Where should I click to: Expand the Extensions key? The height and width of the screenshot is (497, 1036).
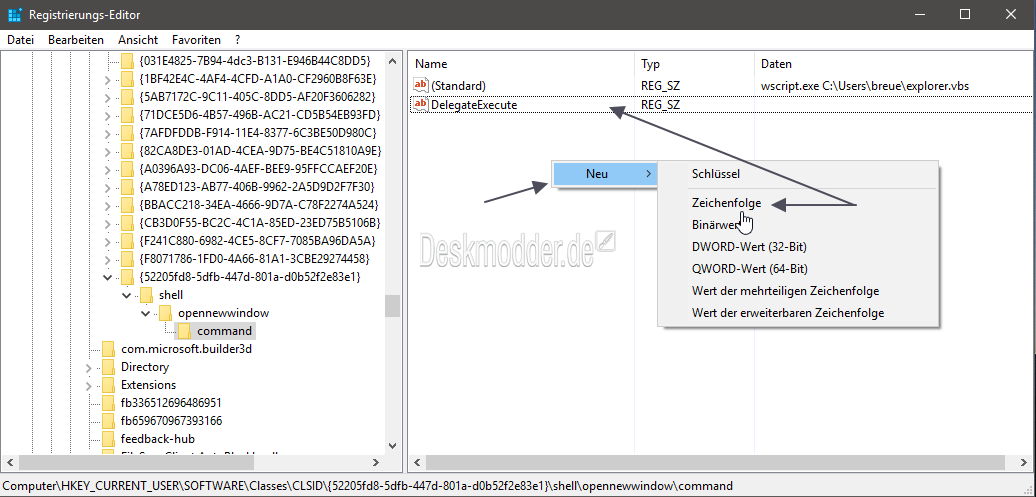89,385
